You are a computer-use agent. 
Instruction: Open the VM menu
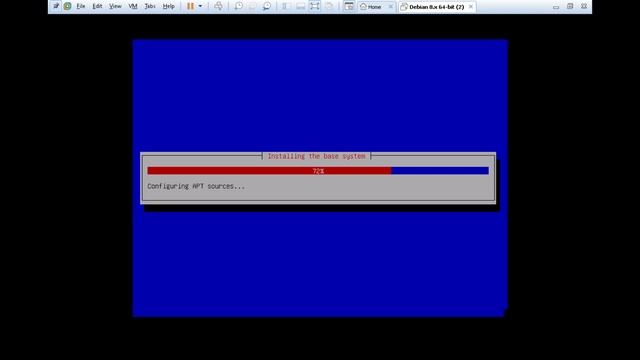(133, 7)
